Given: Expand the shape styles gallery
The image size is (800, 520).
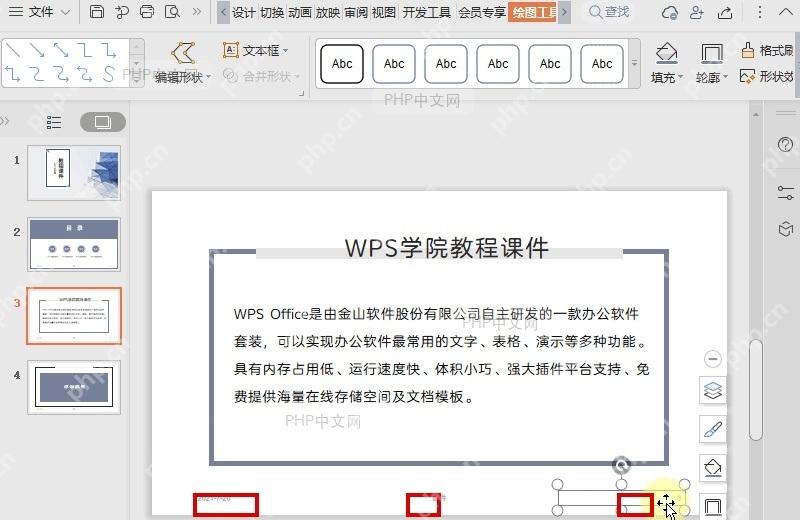Looking at the screenshot, I should 634,63.
